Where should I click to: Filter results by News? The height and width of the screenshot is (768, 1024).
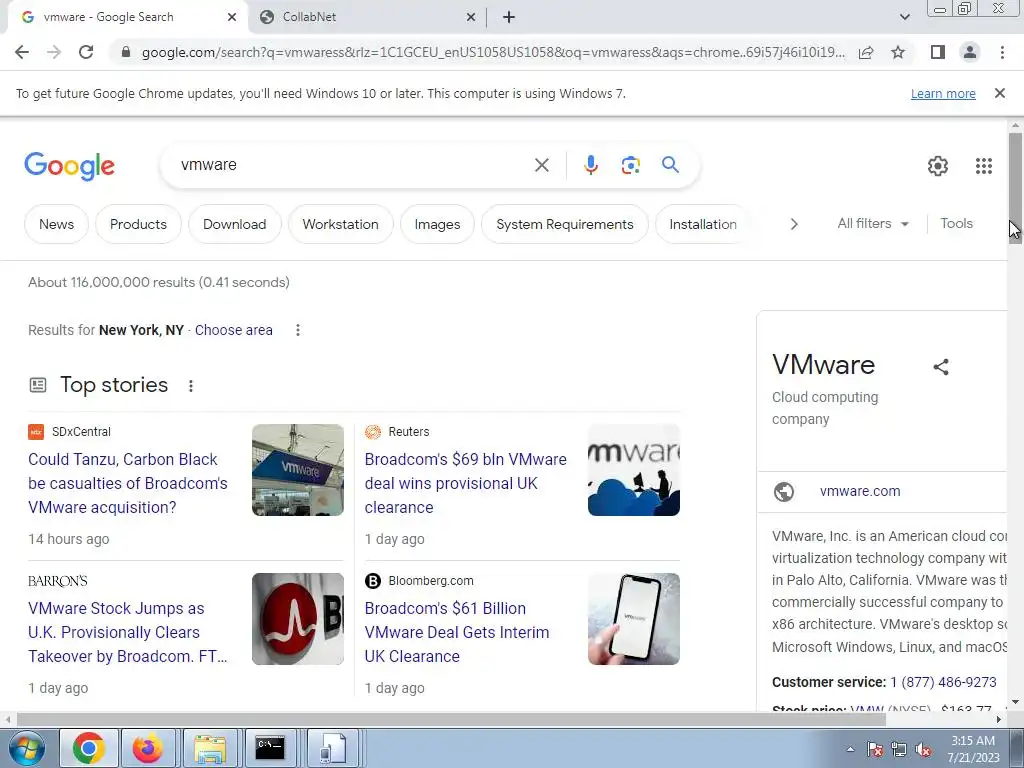pos(56,224)
